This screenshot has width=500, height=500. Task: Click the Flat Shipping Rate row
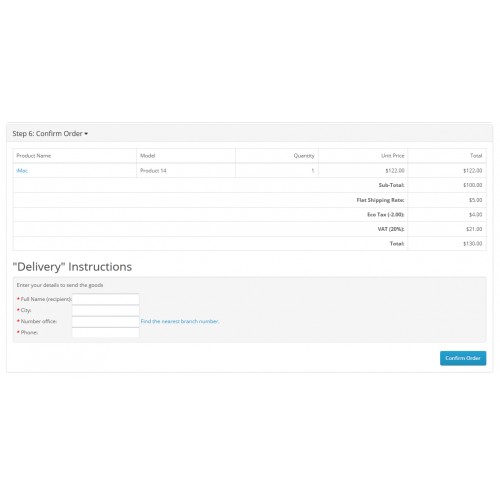[249, 200]
